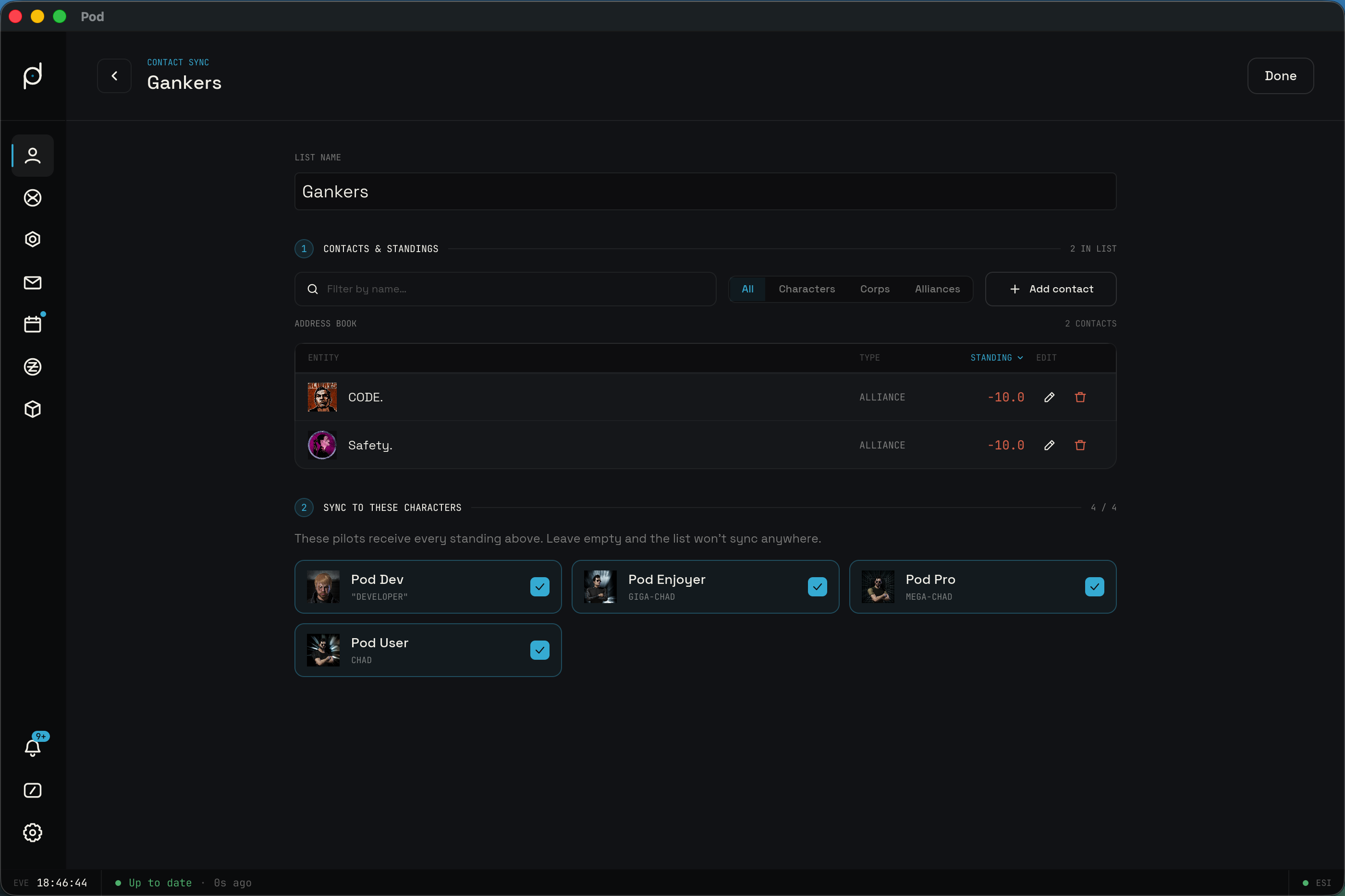Click the Pod Enjoyer name
1345x896 pixels.
(667, 580)
